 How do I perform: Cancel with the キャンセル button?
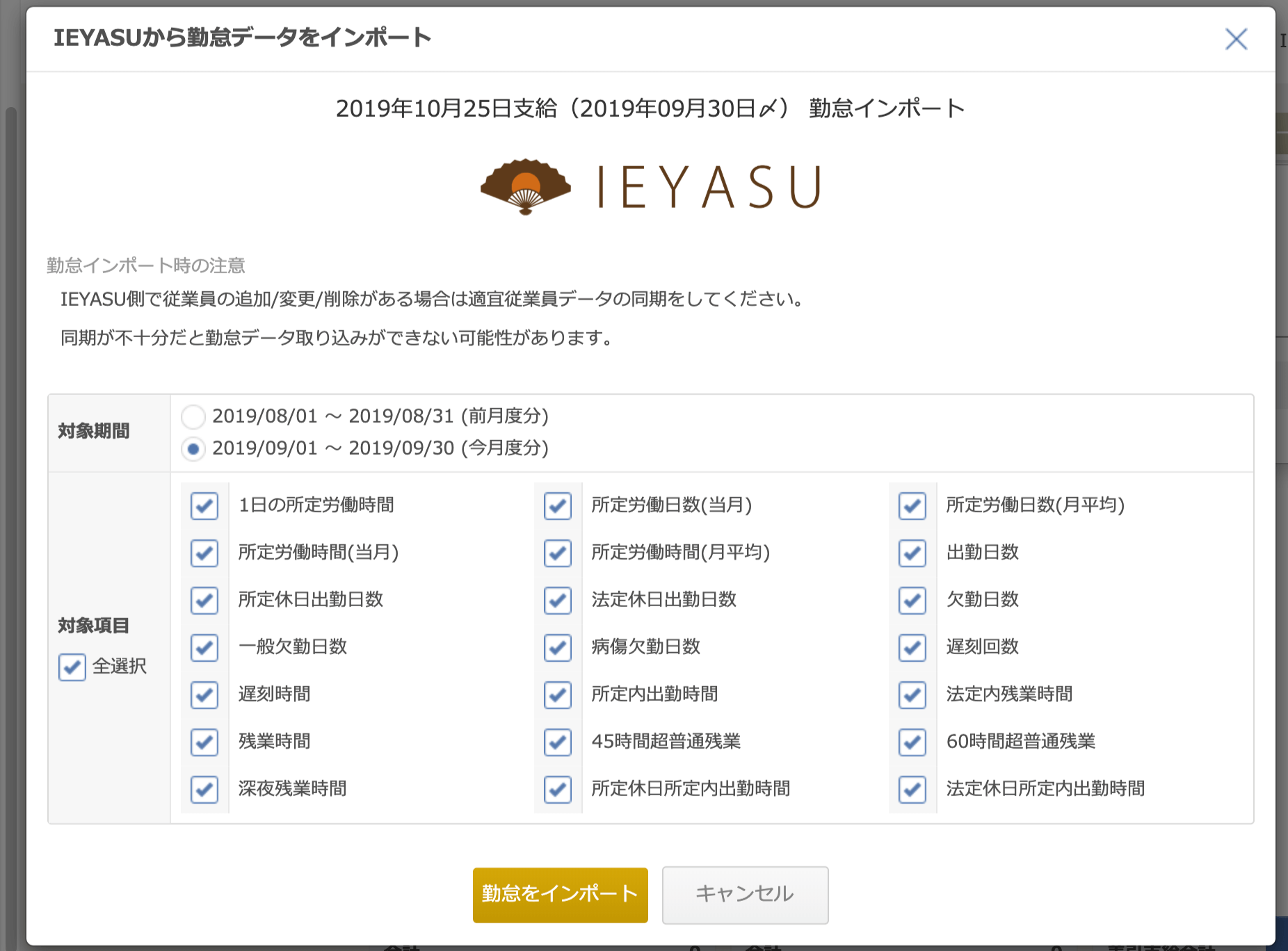click(745, 895)
